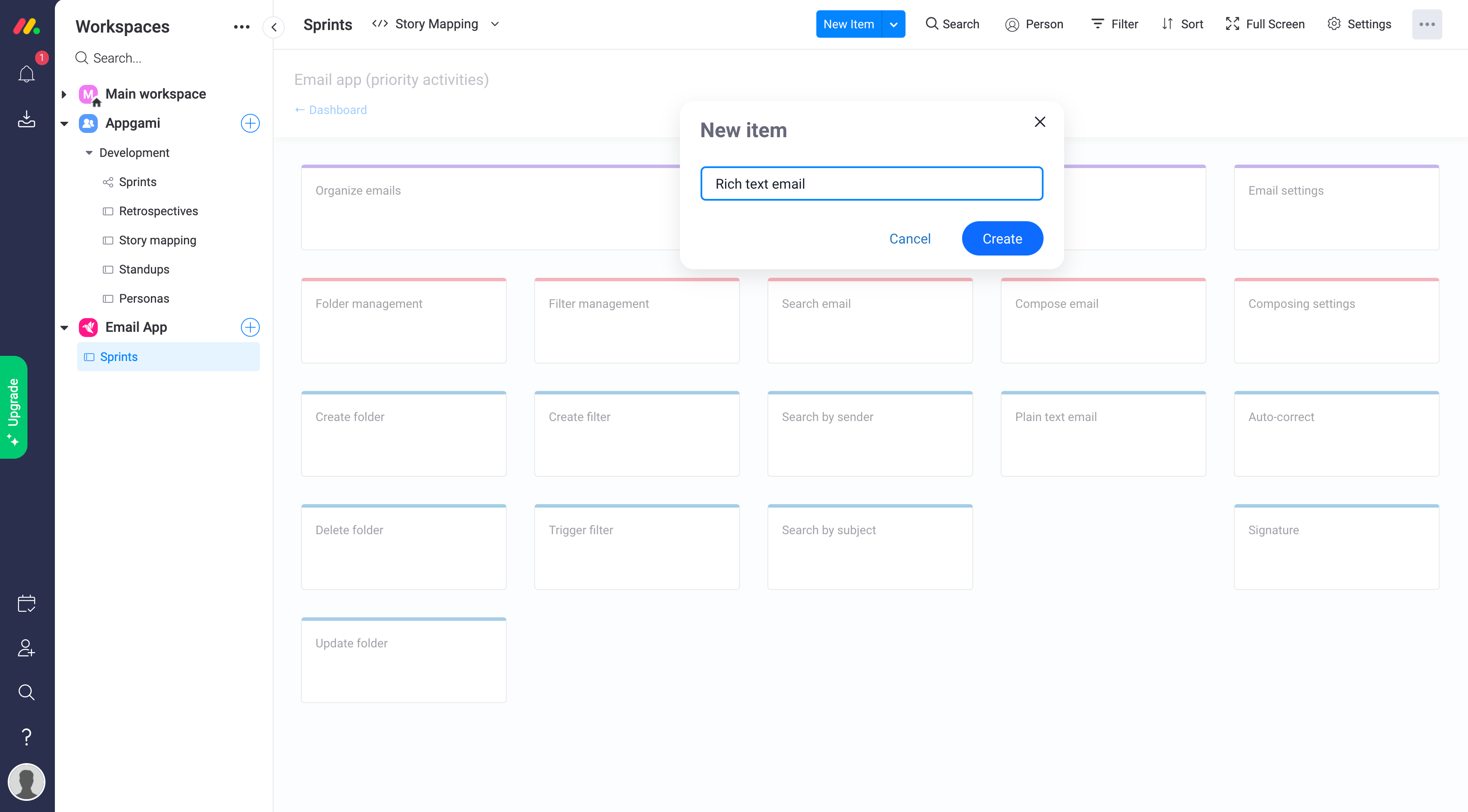Open the Filter menu in toolbar

click(x=1114, y=24)
